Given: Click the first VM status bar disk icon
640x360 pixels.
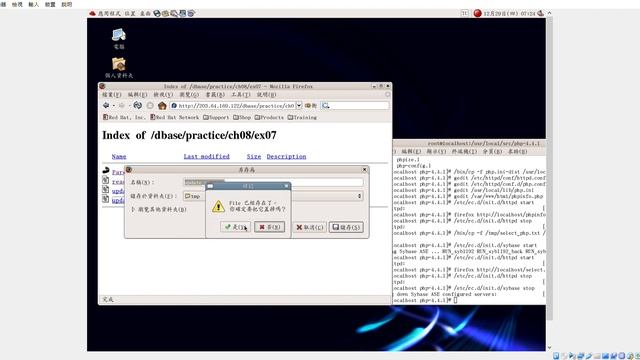Looking at the screenshot, I should pyautogui.click(x=556, y=356).
